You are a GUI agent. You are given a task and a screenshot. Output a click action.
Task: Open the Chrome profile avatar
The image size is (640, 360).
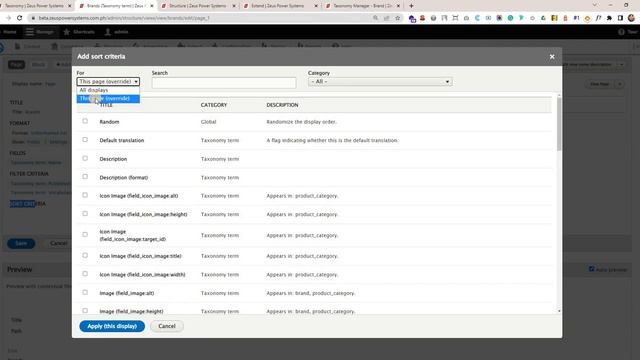point(631,18)
